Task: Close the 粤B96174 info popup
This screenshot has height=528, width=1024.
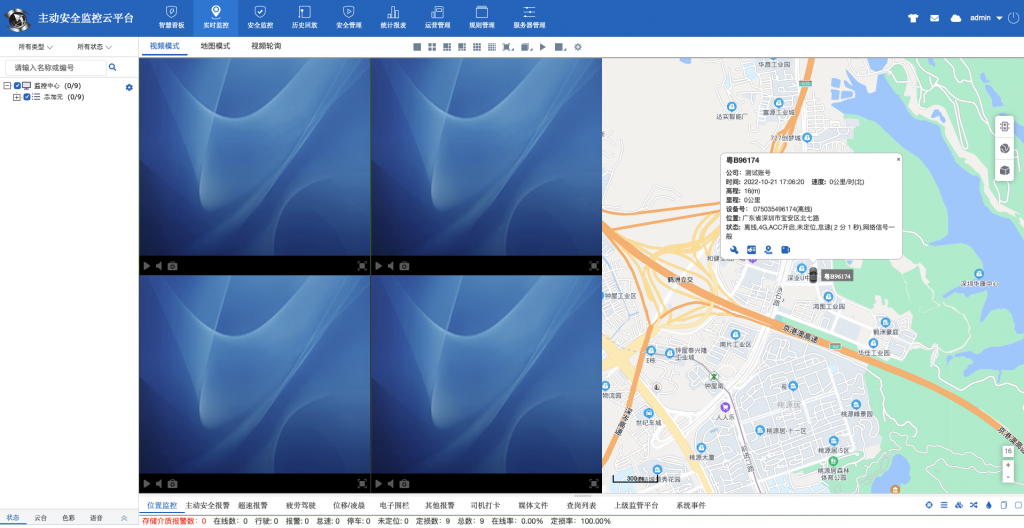Action: click(x=898, y=159)
